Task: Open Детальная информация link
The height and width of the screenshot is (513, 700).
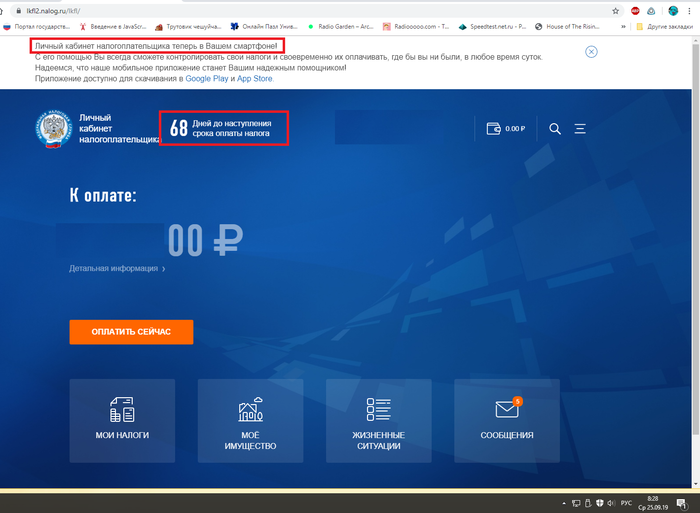Action: (117, 268)
